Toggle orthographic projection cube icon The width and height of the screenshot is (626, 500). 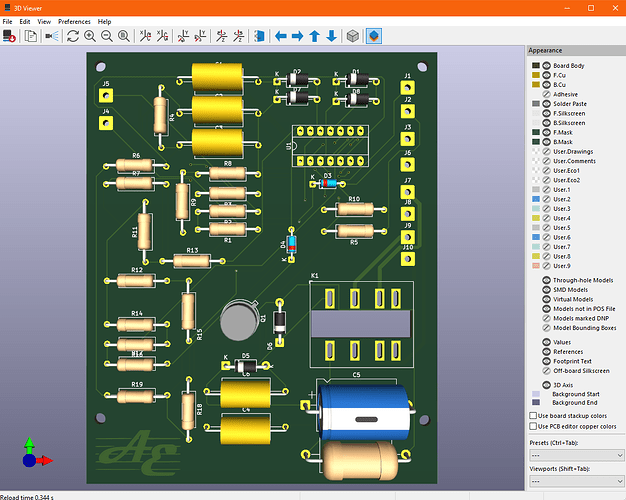353,36
